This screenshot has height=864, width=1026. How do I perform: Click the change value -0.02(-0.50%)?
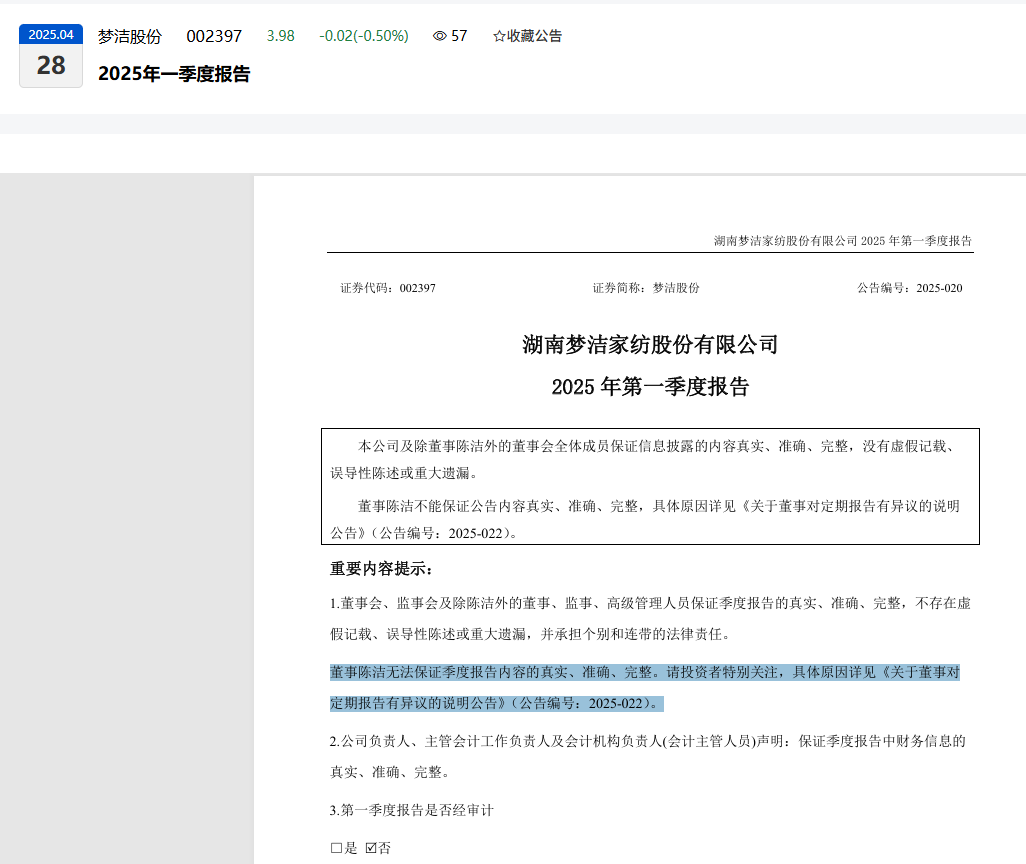364,36
